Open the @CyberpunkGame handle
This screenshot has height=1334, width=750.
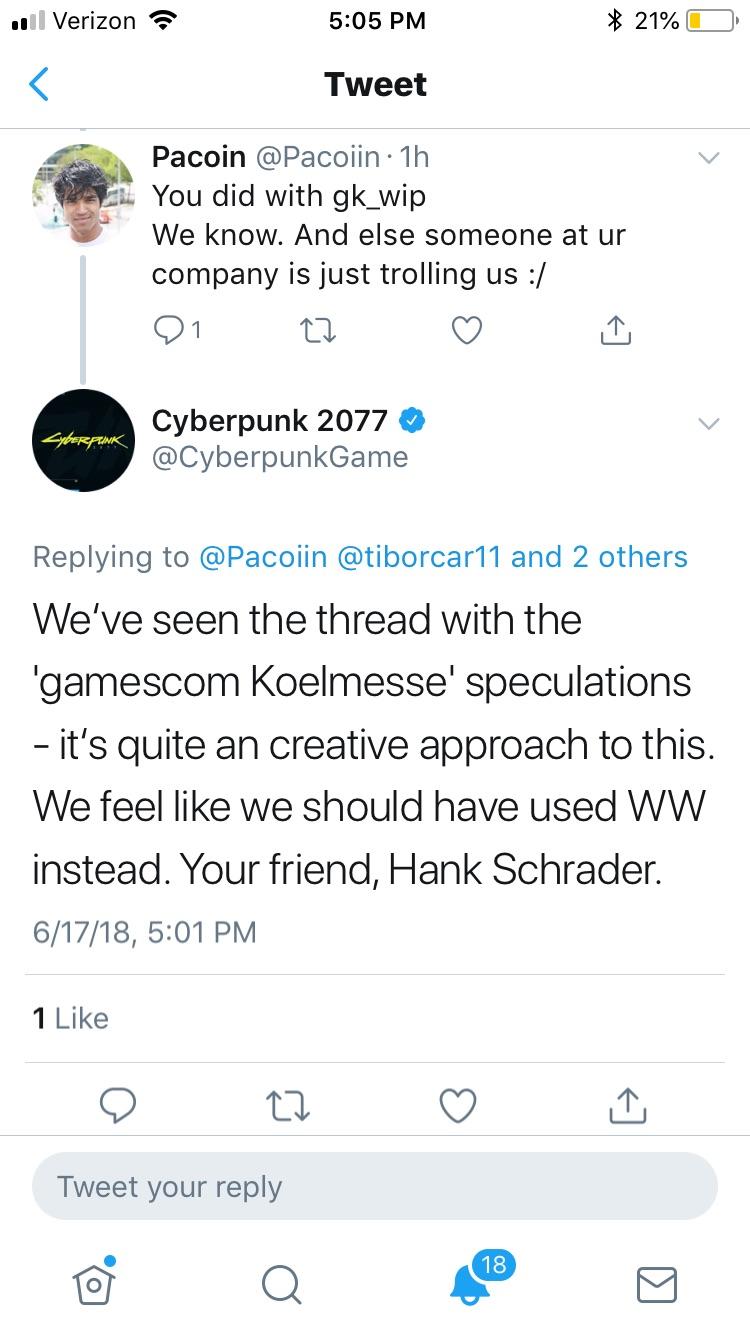[x=280, y=457]
